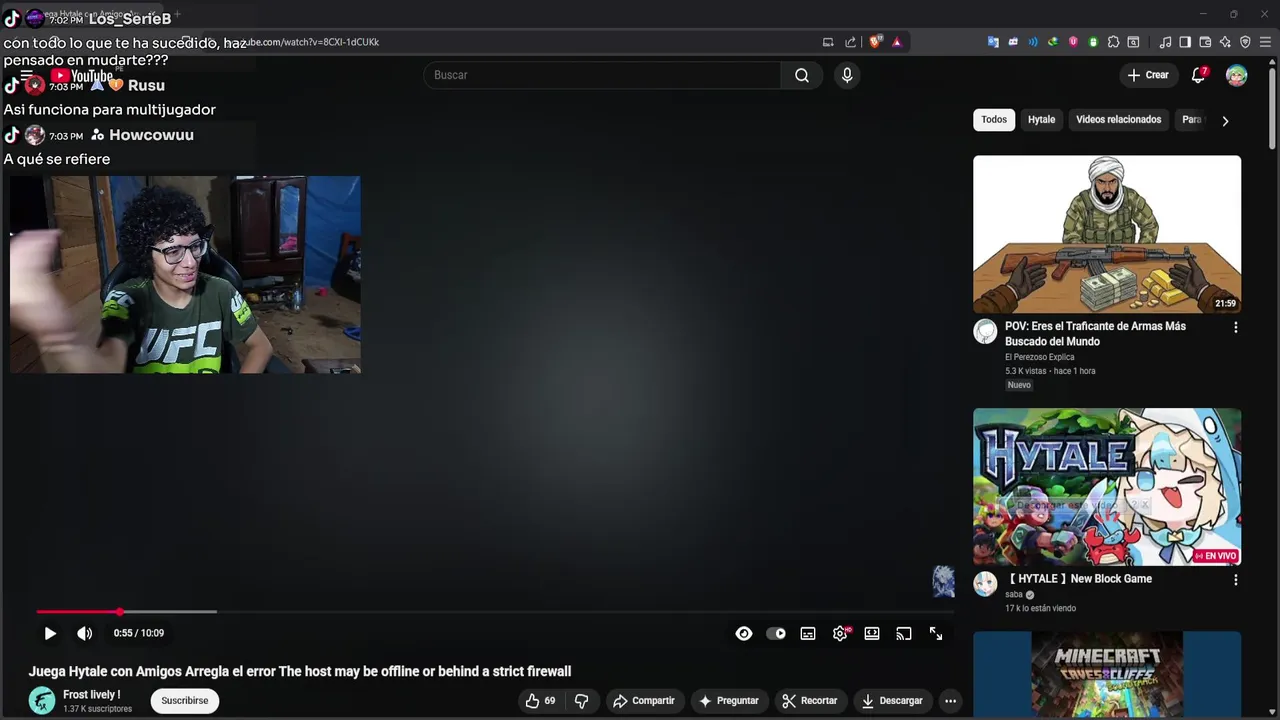Screen dimensions: 1280x720
Task: Open the Brave Wallet icon
Action: click(1205, 42)
